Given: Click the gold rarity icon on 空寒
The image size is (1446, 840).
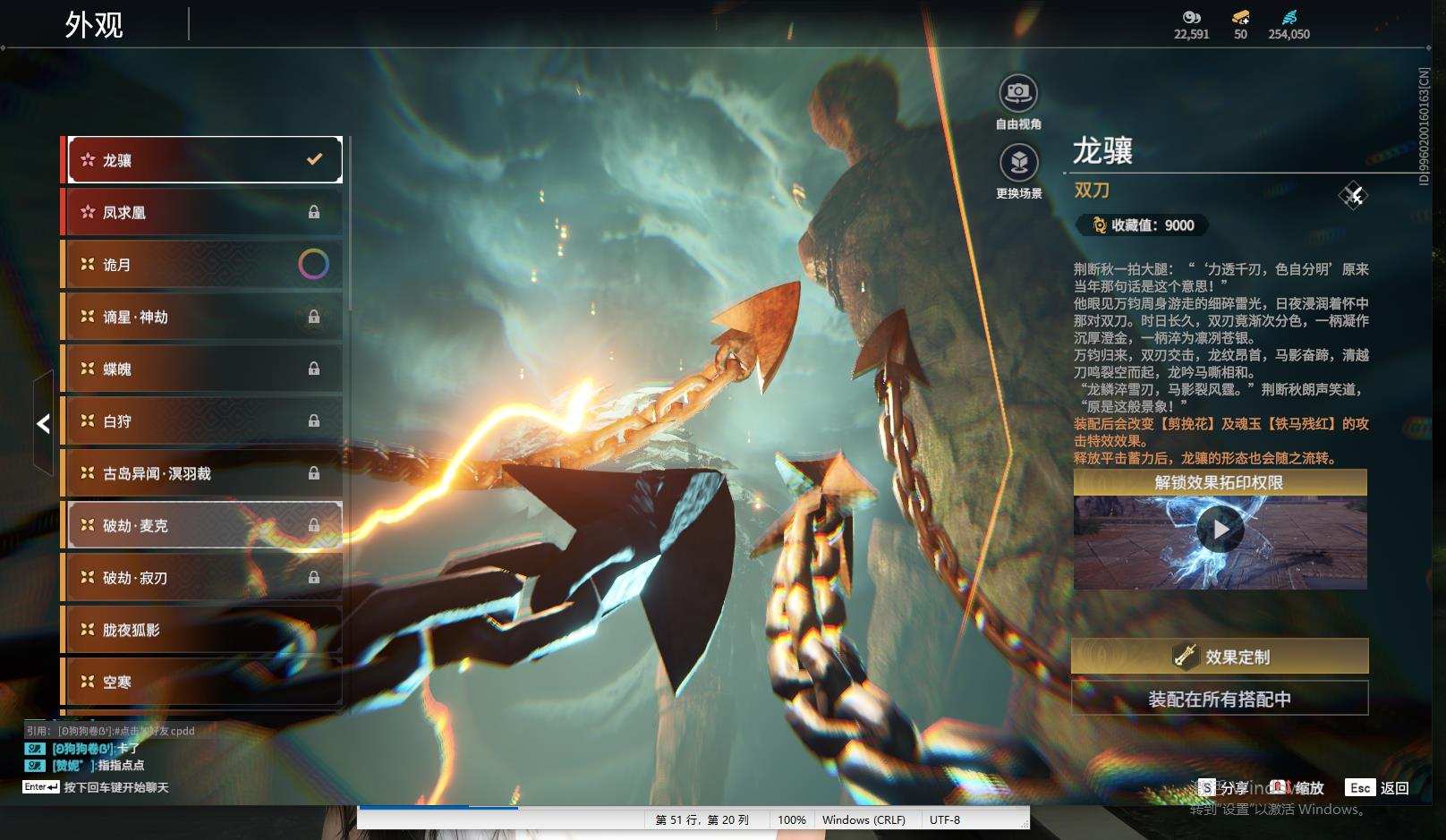Looking at the screenshot, I should (88, 682).
